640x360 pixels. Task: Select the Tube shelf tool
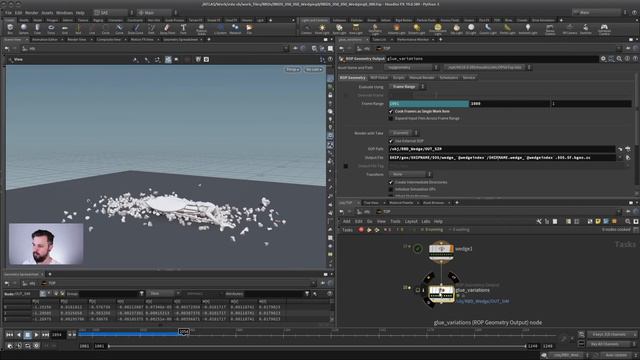(x=37, y=29)
